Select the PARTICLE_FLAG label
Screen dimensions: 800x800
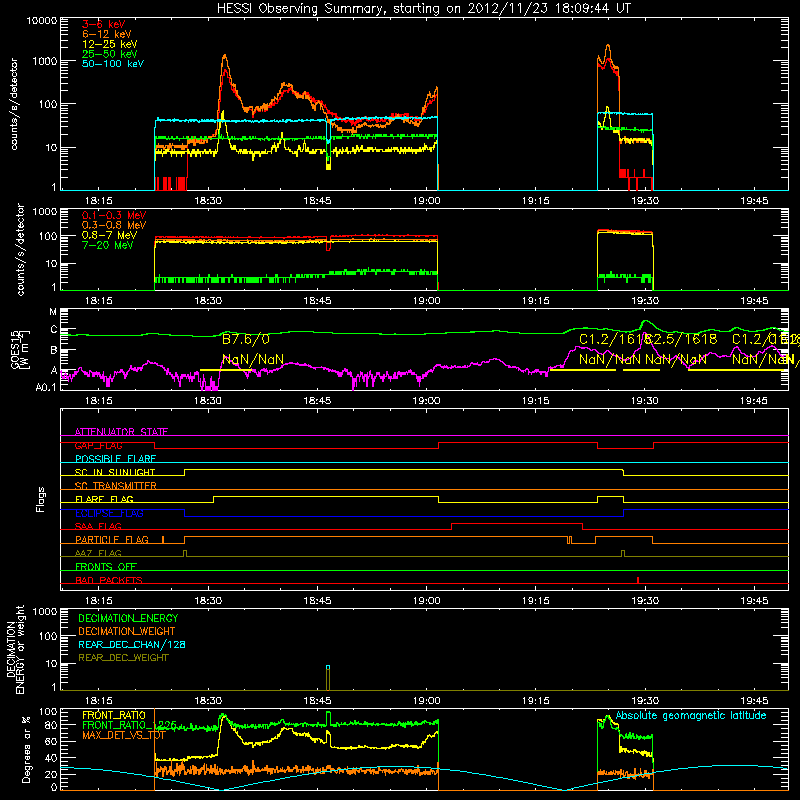tap(112, 540)
